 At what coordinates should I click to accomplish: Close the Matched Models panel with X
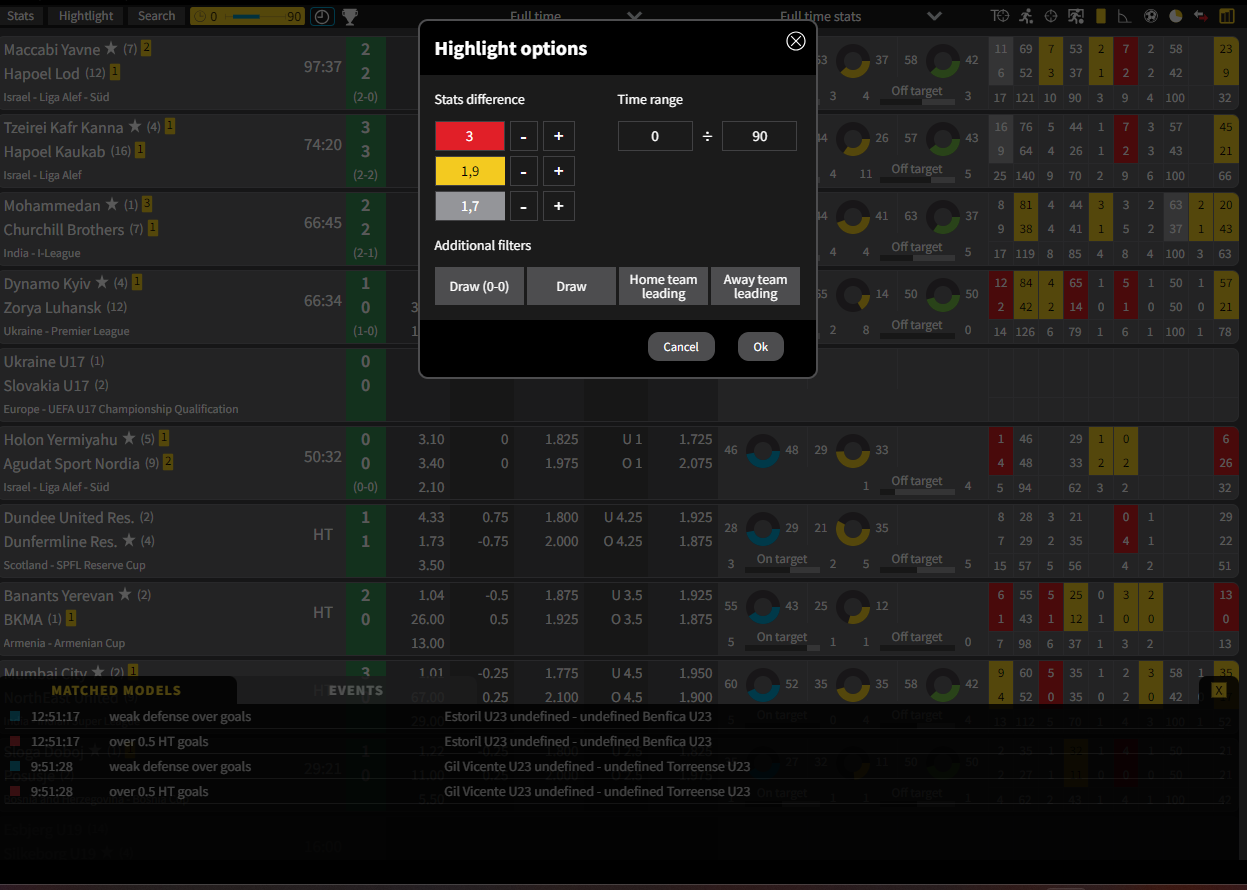point(1219,690)
